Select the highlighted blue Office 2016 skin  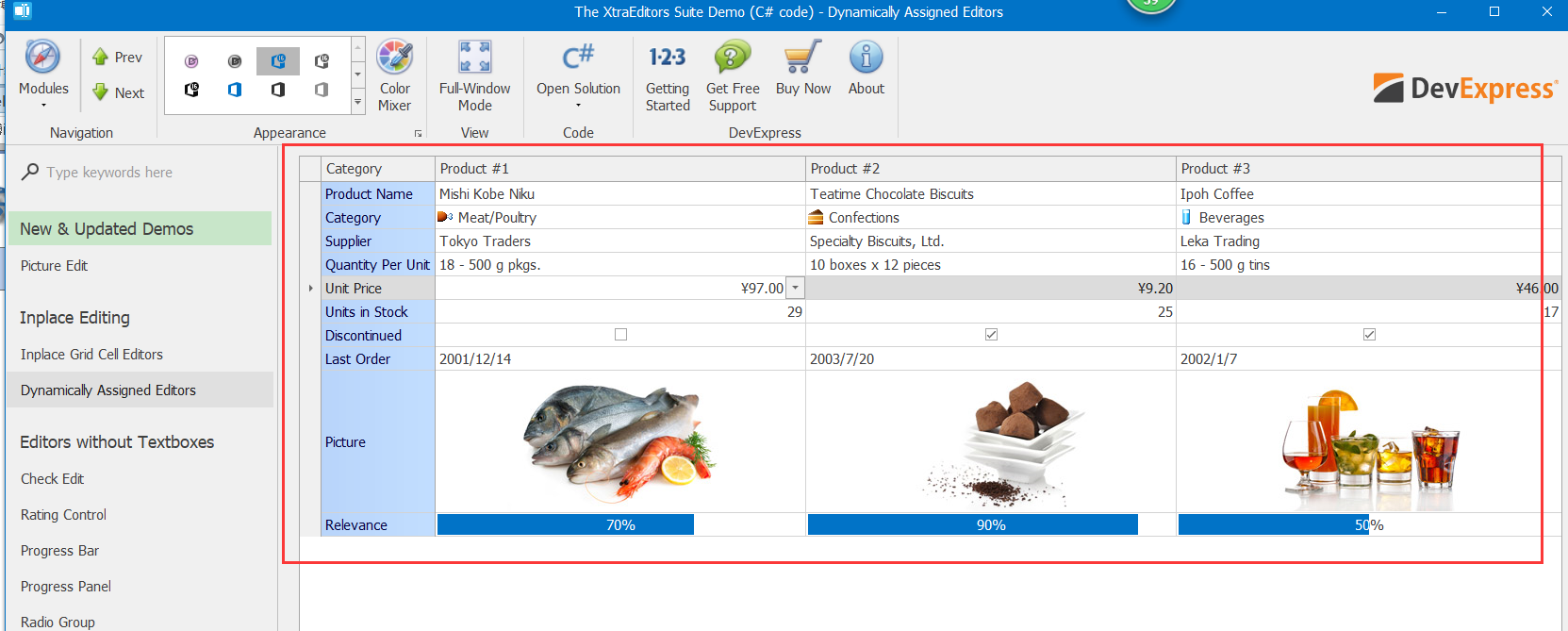point(278,61)
